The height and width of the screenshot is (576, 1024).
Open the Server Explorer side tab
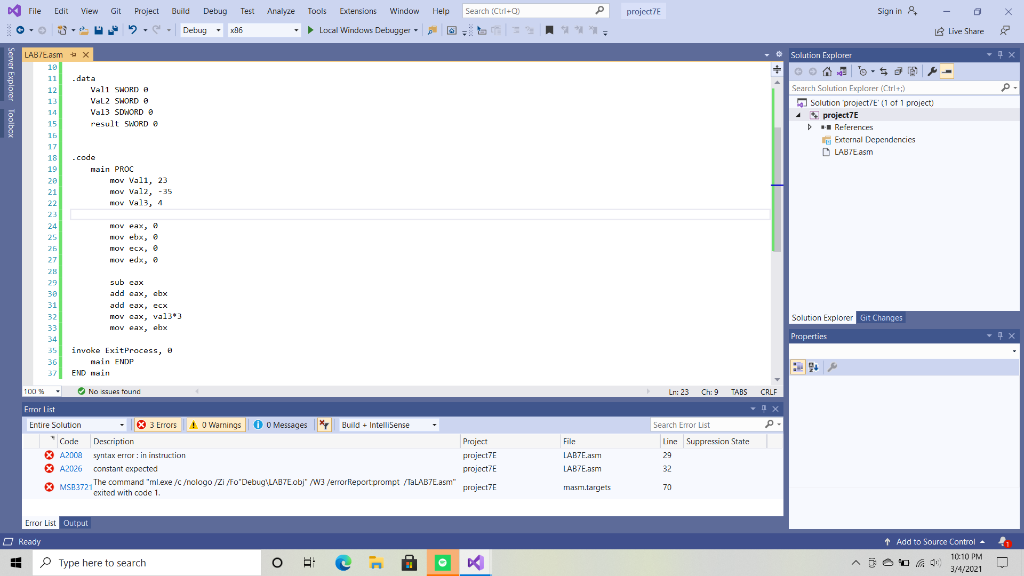tap(10, 74)
